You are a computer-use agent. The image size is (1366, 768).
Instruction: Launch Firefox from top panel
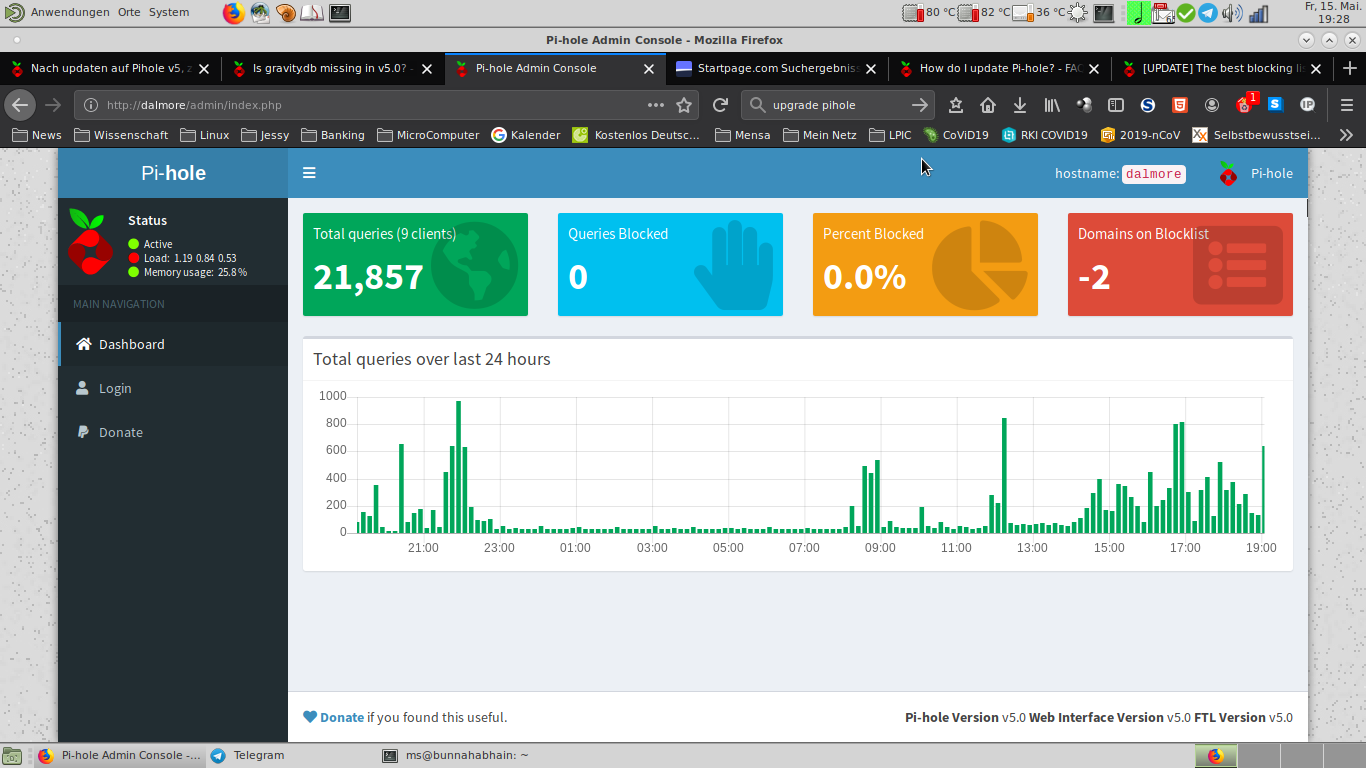pos(233,13)
